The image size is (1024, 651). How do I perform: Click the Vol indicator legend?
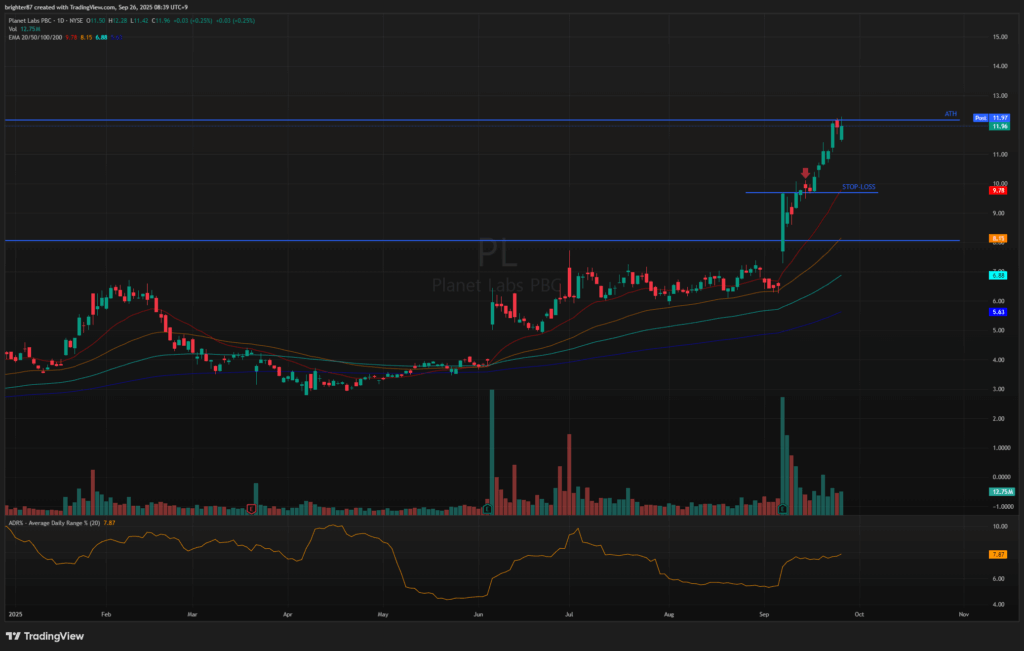point(12,29)
